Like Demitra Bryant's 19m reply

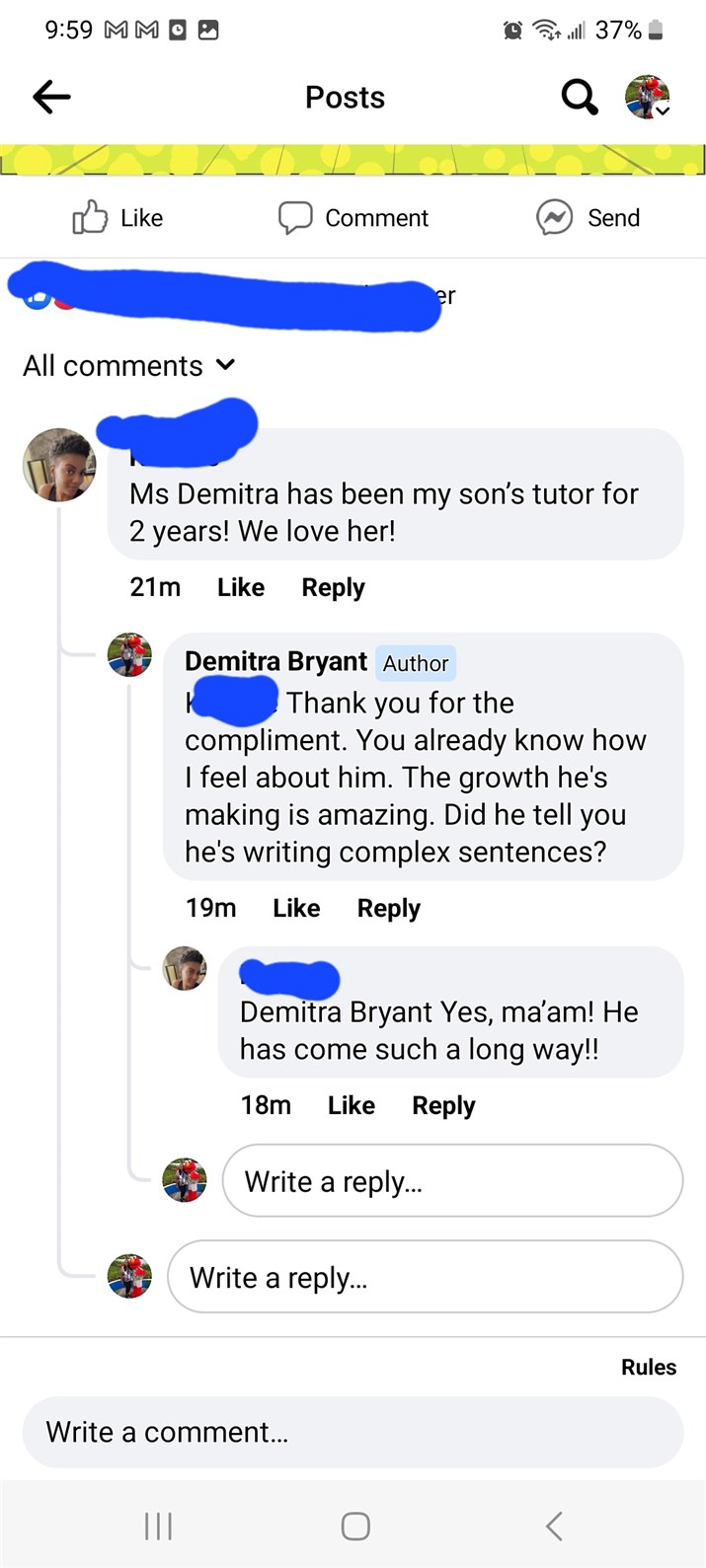coord(296,908)
